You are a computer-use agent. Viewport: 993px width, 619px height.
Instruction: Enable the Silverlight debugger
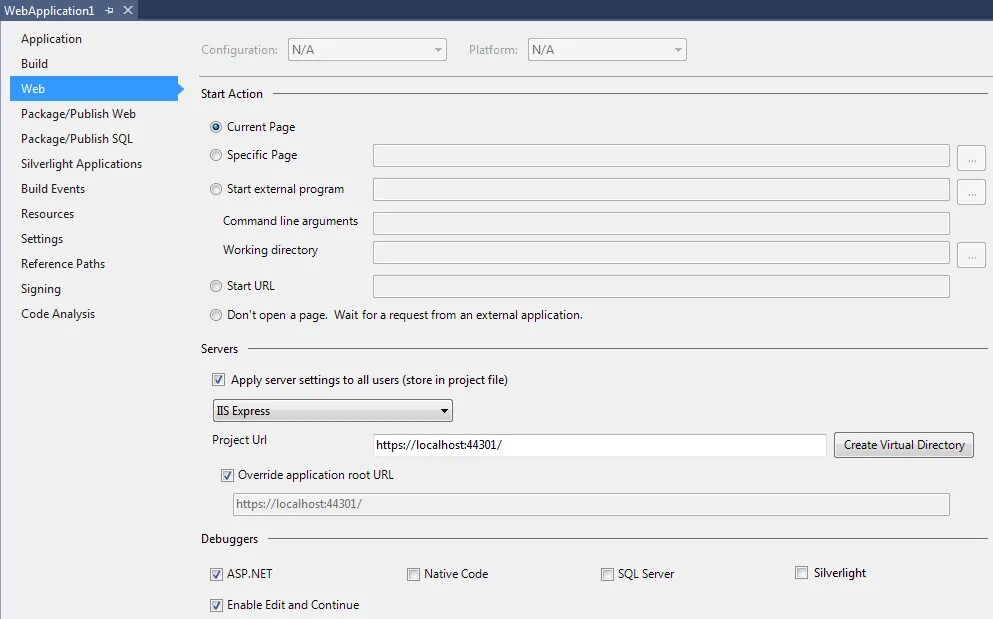(x=802, y=573)
